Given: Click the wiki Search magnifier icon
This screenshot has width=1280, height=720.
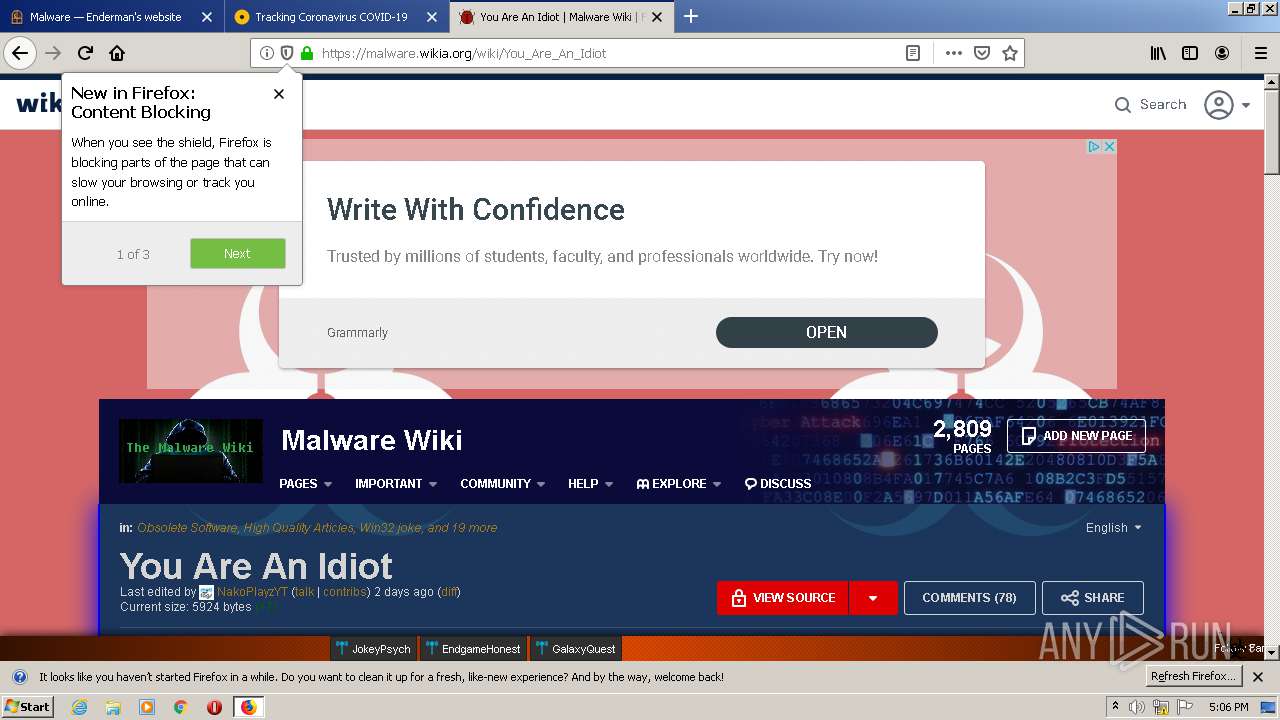Looking at the screenshot, I should pyautogui.click(x=1123, y=105).
